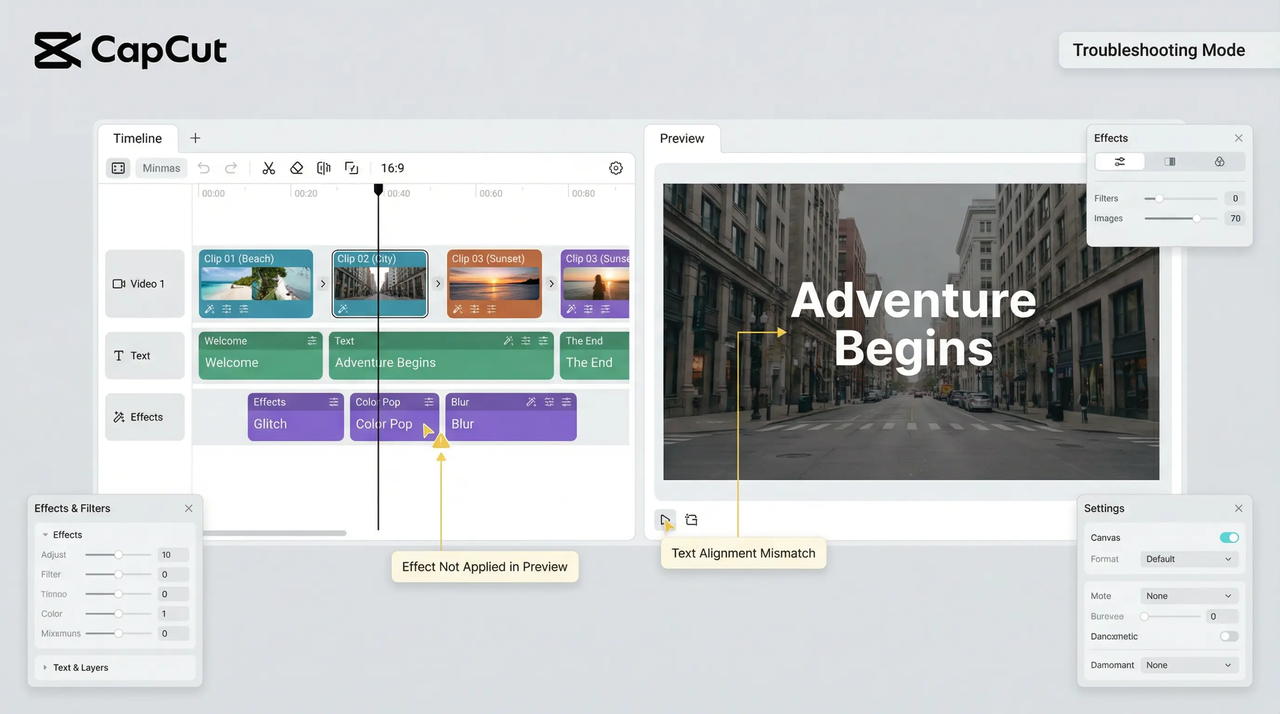Click the Color value field showing 1

173,614
